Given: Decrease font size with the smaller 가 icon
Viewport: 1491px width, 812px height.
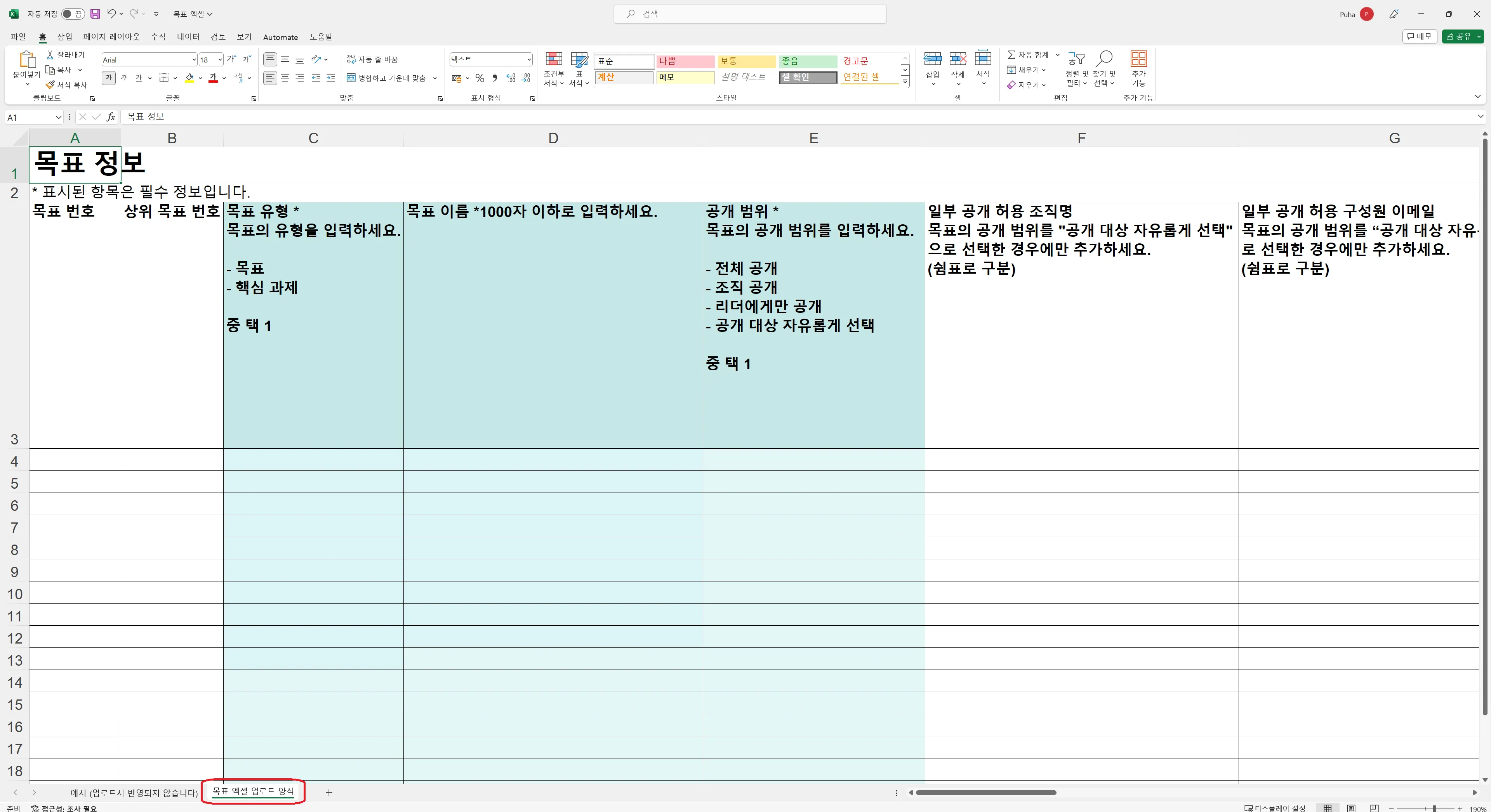Looking at the screenshot, I should (x=247, y=59).
